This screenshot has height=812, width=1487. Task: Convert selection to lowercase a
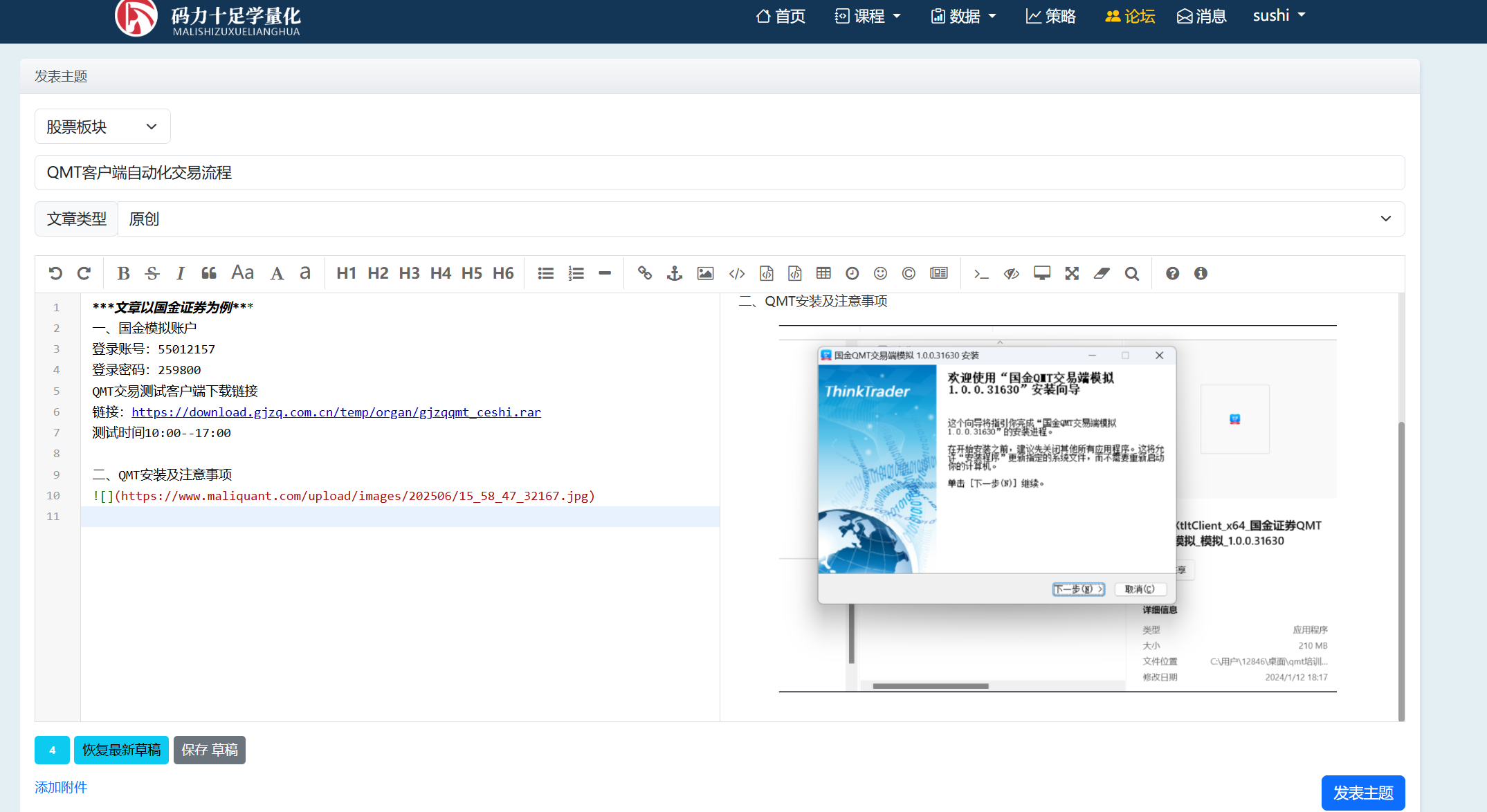coord(305,273)
